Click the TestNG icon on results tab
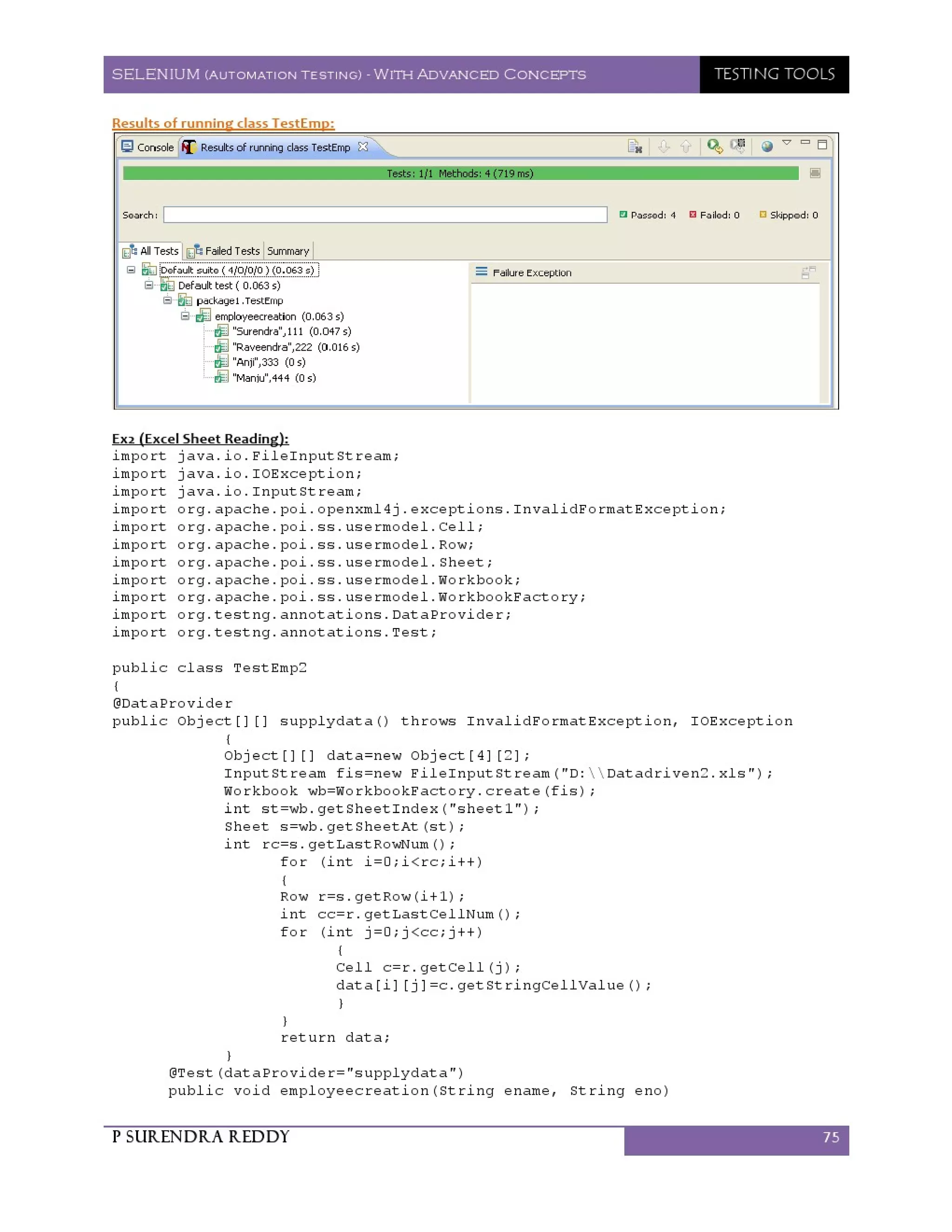952x1232 pixels. click(190, 147)
